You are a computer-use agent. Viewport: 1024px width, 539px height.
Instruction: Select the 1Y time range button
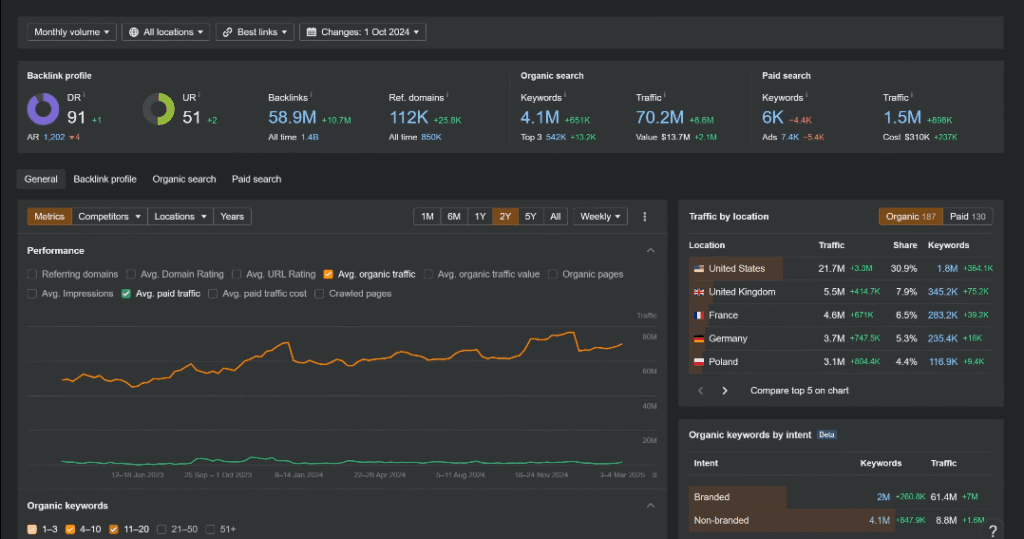[x=480, y=216]
